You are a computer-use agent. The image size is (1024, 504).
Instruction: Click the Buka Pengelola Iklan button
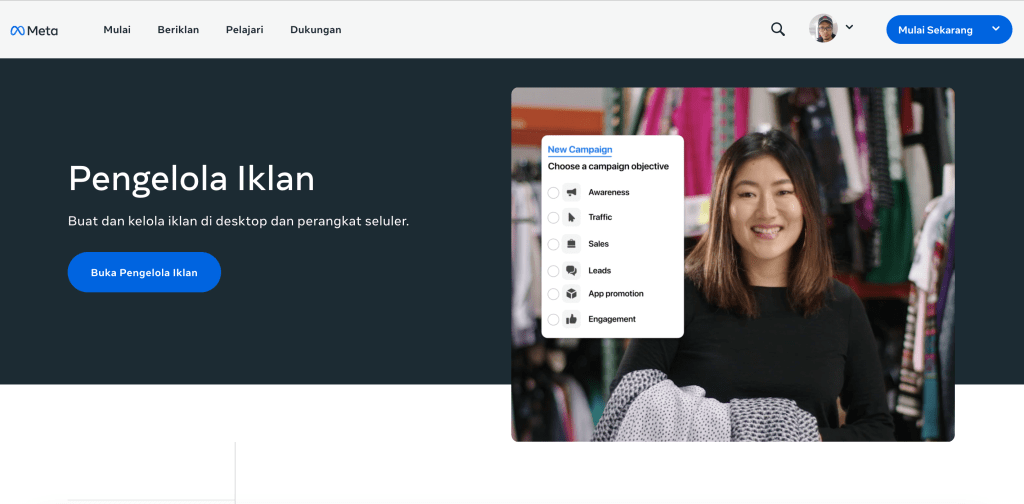coord(144,272)
